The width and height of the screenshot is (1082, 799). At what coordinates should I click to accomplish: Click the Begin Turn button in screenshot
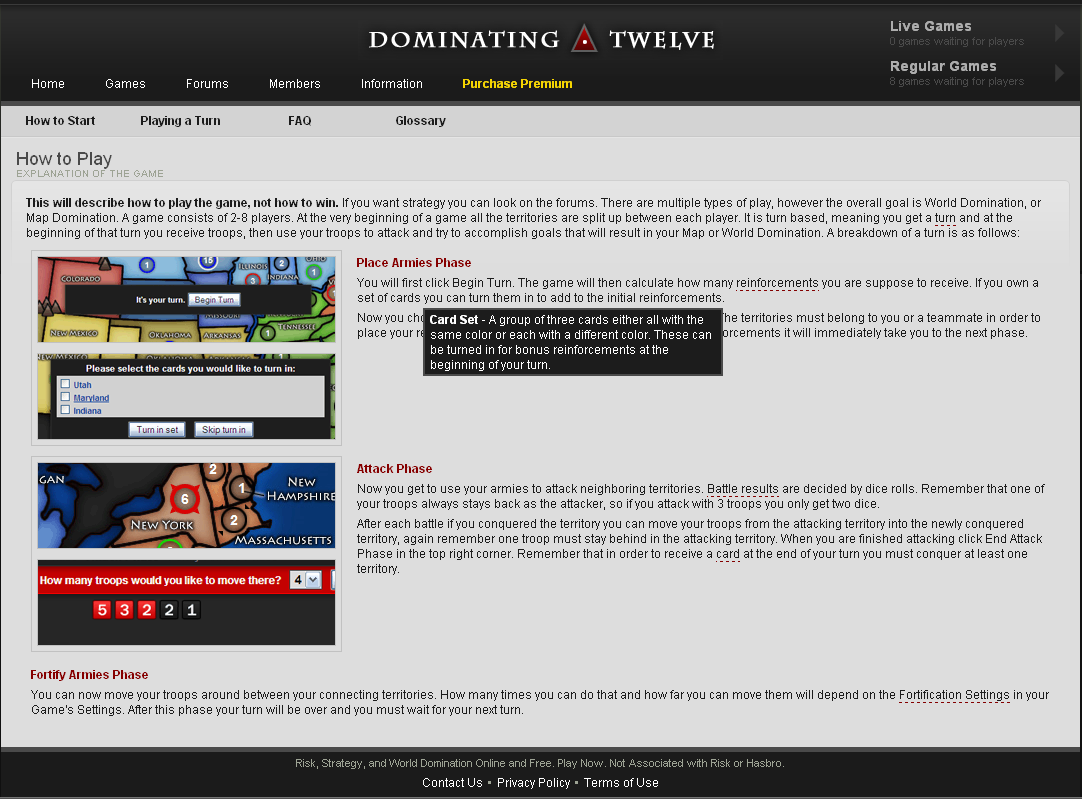214,299
